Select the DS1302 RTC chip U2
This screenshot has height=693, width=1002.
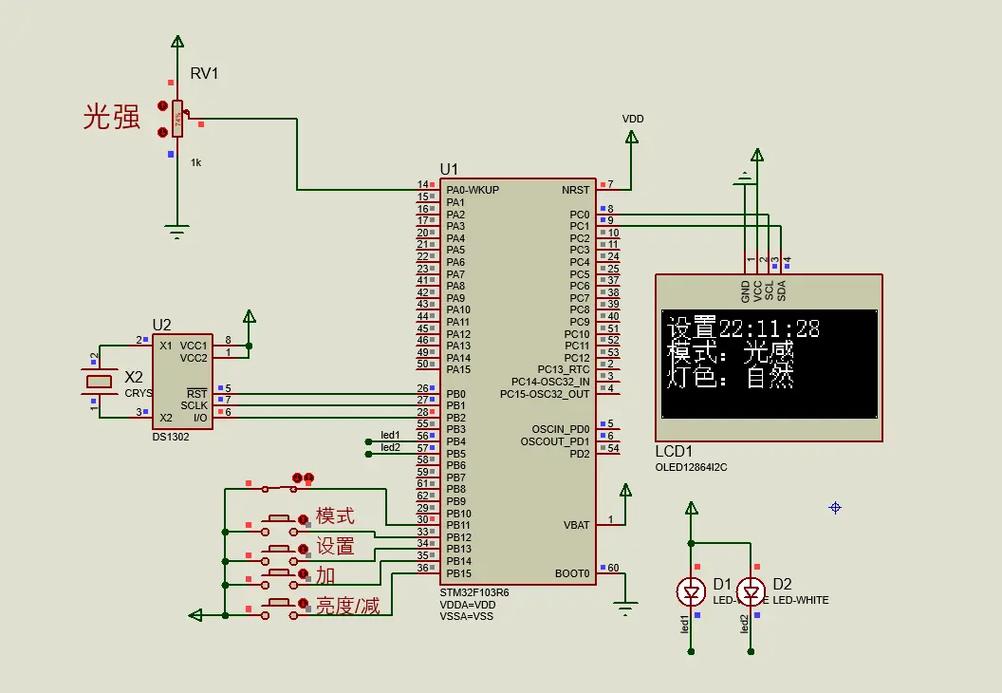pyautogui.click(x=182, y=381)
